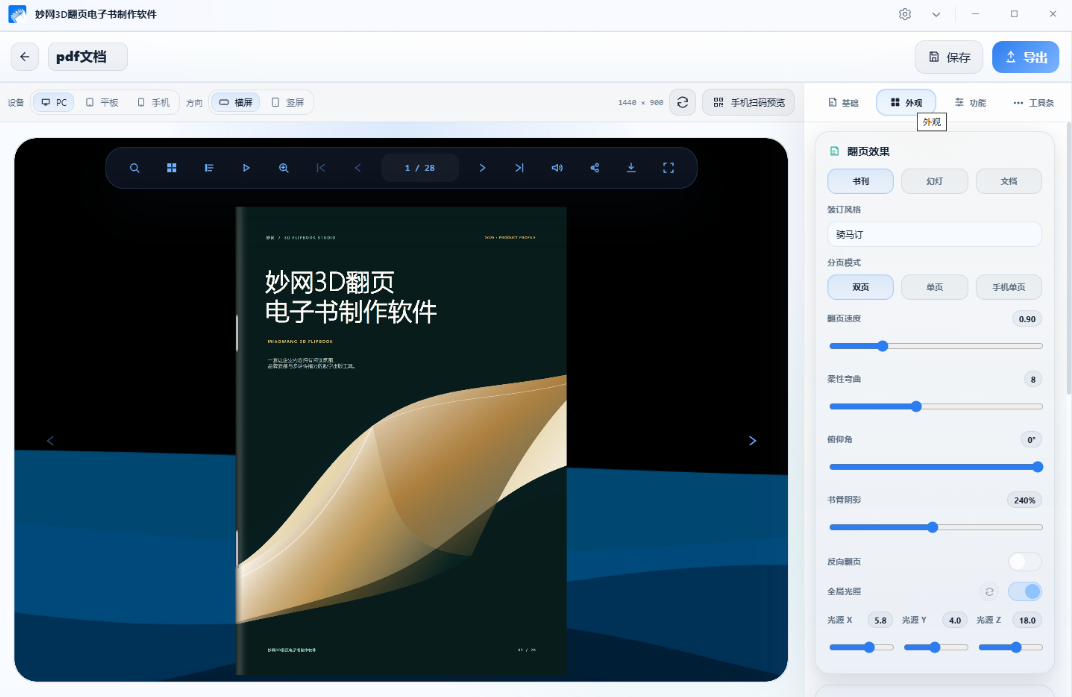Select 平板 tablet device preview
Screen dimensions: 1072x697
pyautogui.click(x=102, y=103)
